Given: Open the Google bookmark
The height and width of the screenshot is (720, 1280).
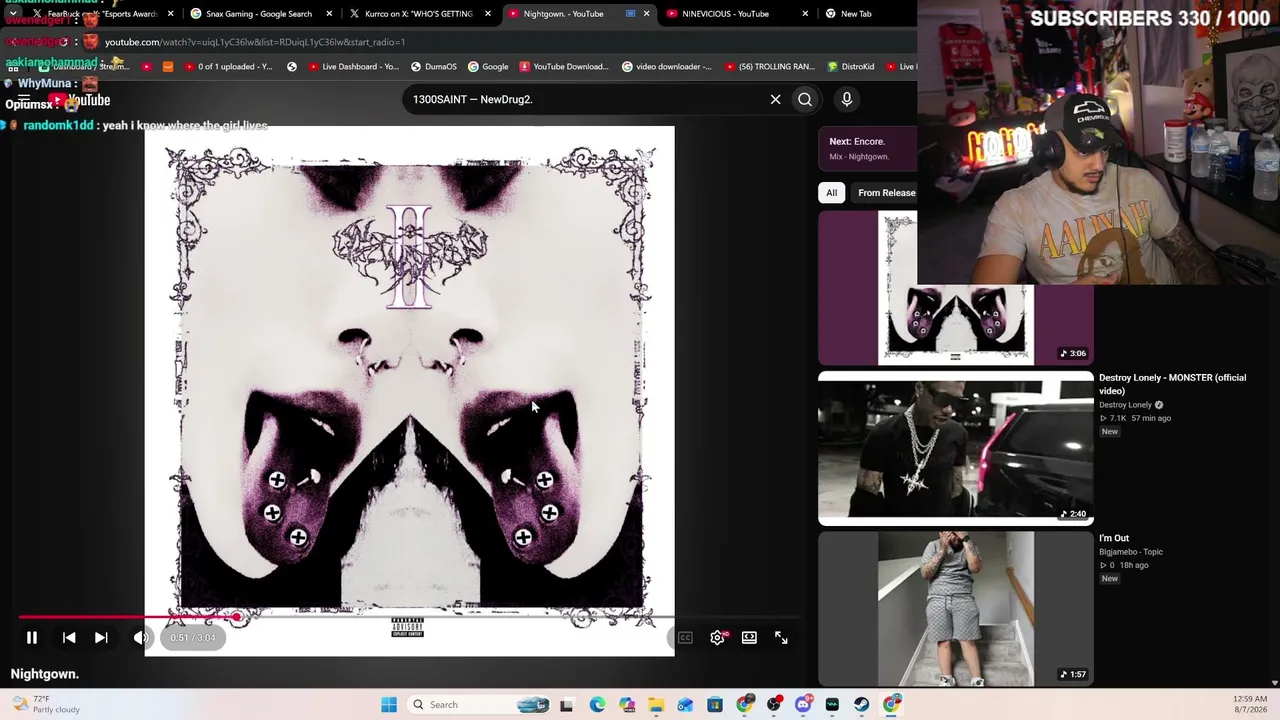Looking at the screenshot, I should [488, 67].
